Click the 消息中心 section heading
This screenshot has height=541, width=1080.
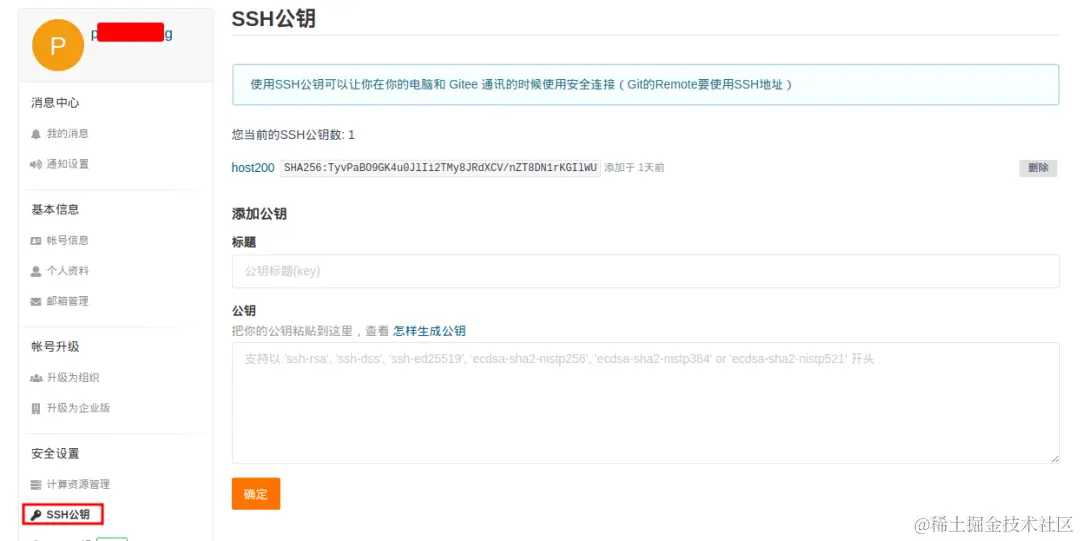[x=55, y=103]
